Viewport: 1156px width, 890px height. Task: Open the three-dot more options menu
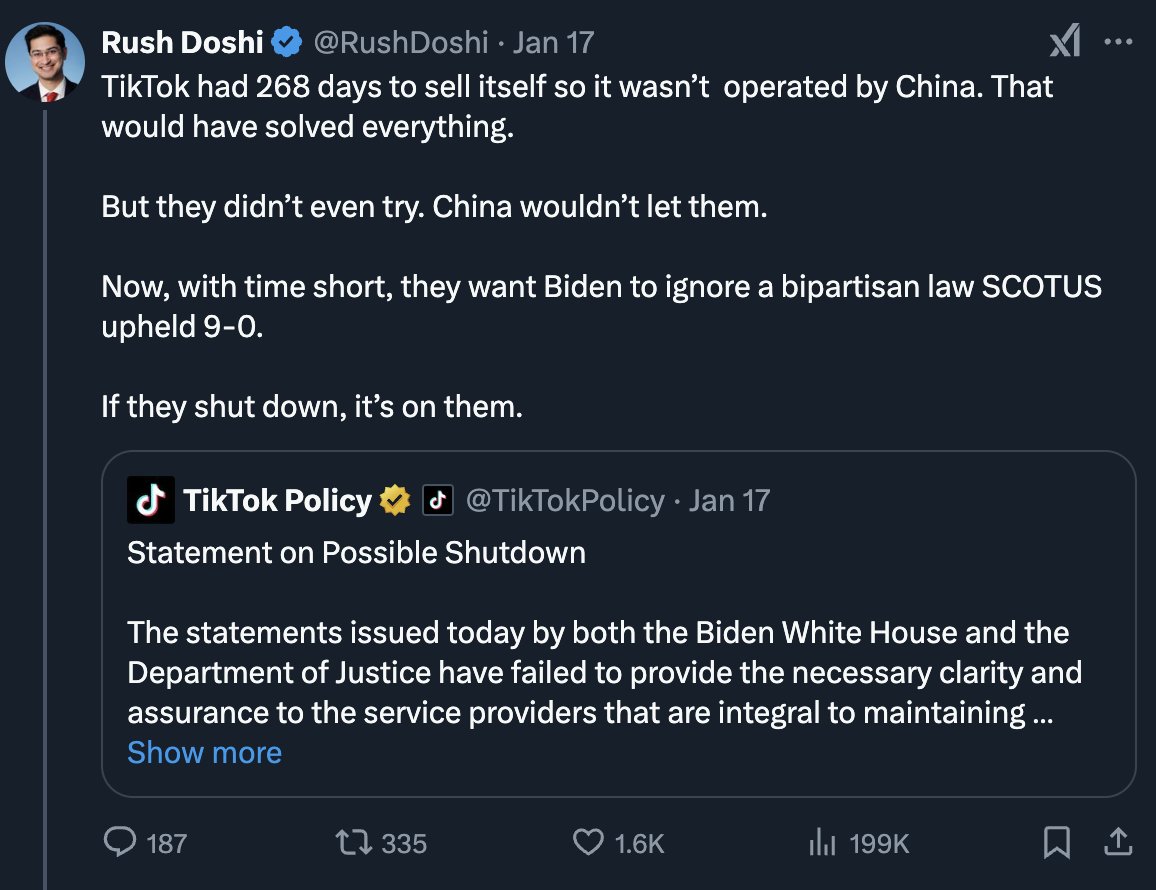coord(1116,42)
